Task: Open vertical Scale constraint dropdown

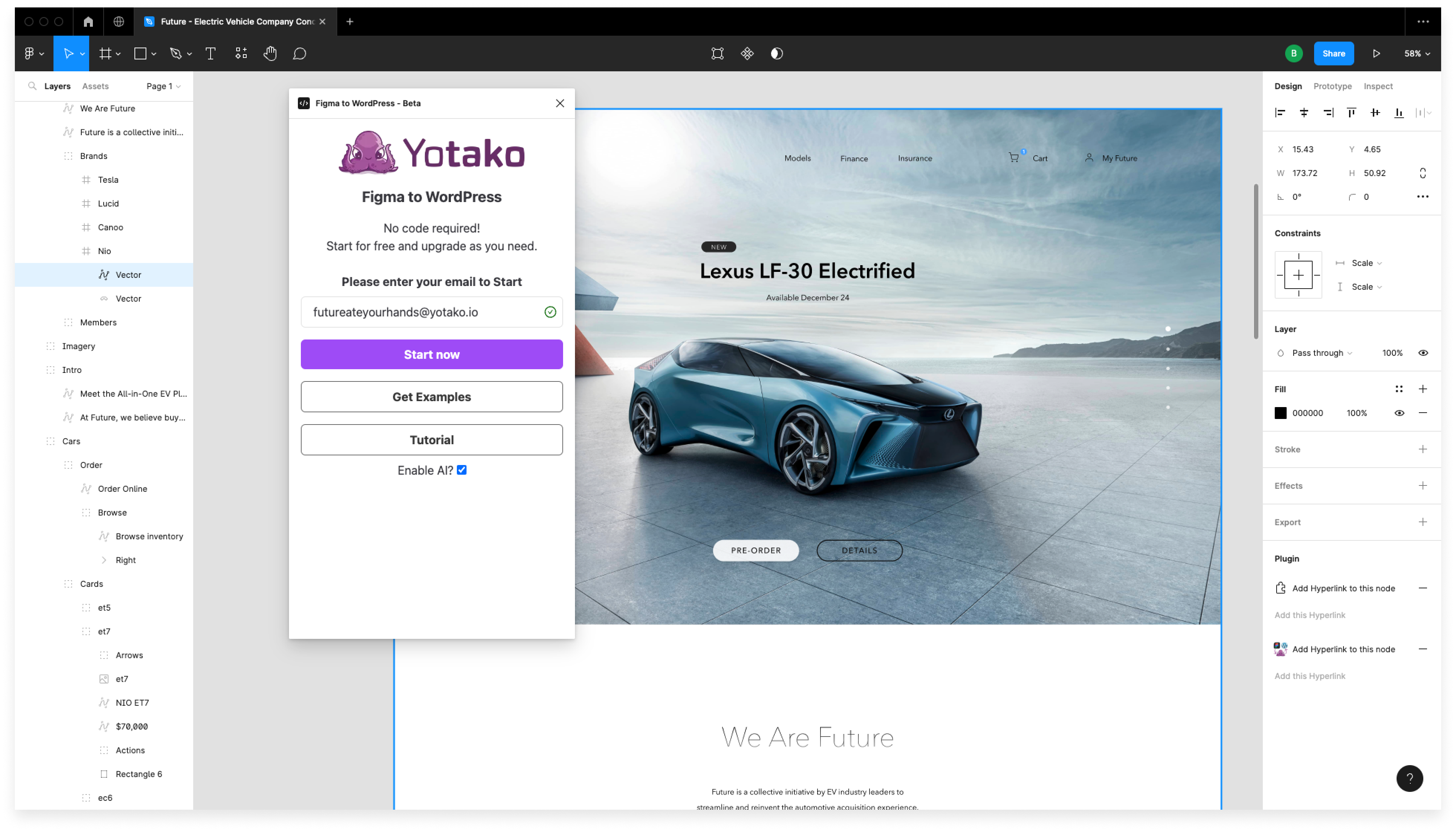Action: pos(1367,287)
